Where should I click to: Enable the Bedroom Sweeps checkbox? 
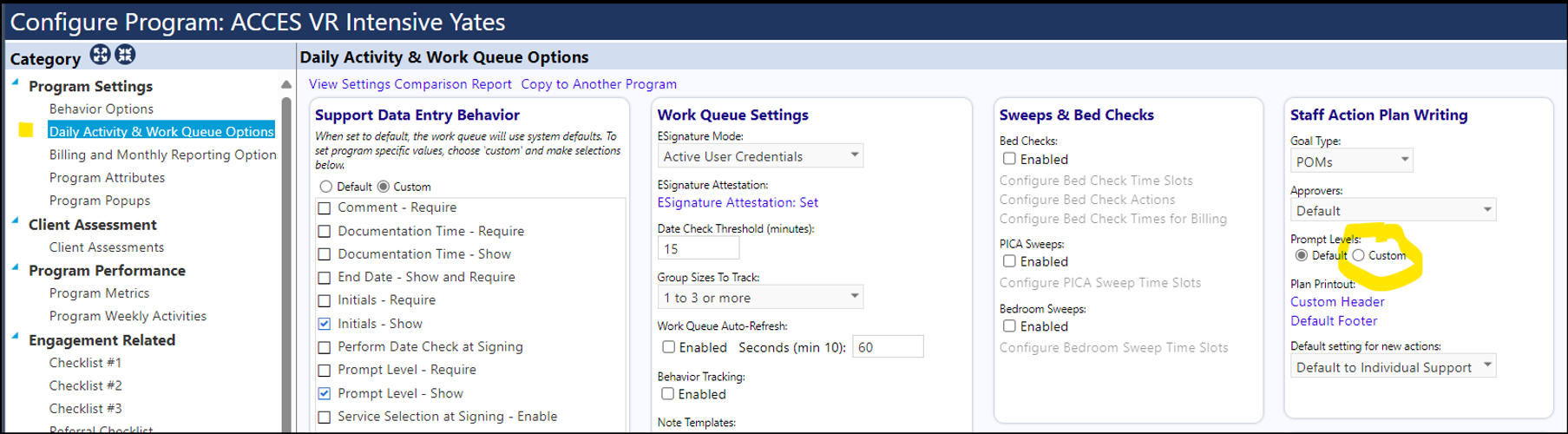tap(1009, 325)
